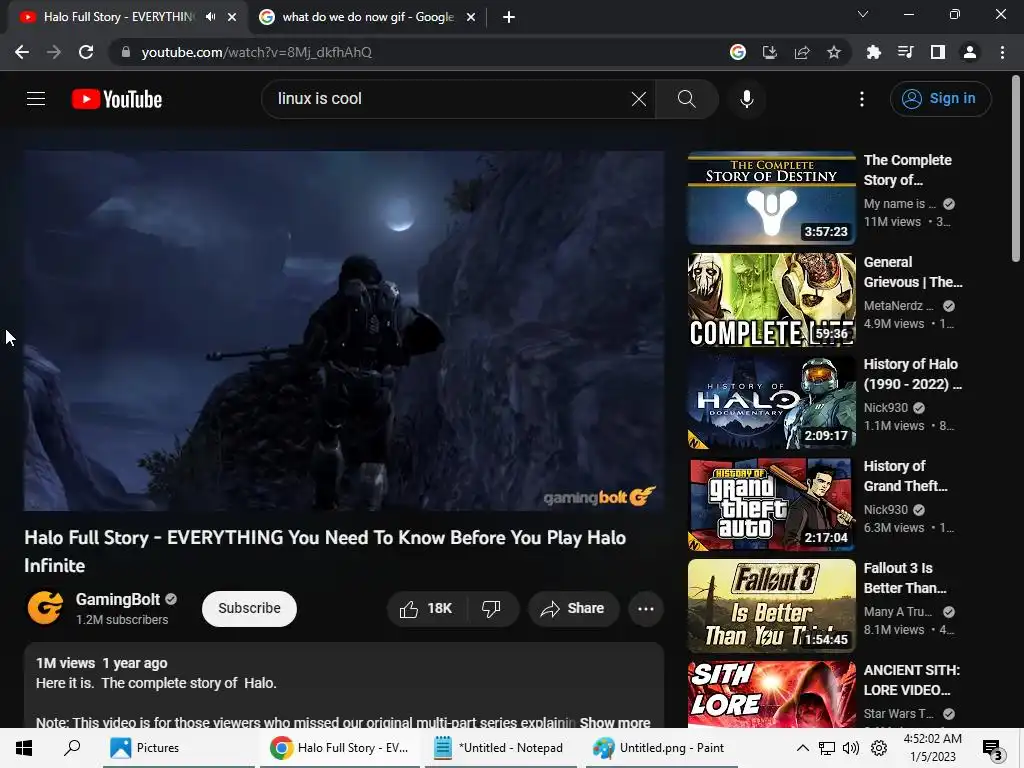This screenshot has width=1024, height=768.
Task: Open the GamingBolt channel name link
Action: (118, 599)
